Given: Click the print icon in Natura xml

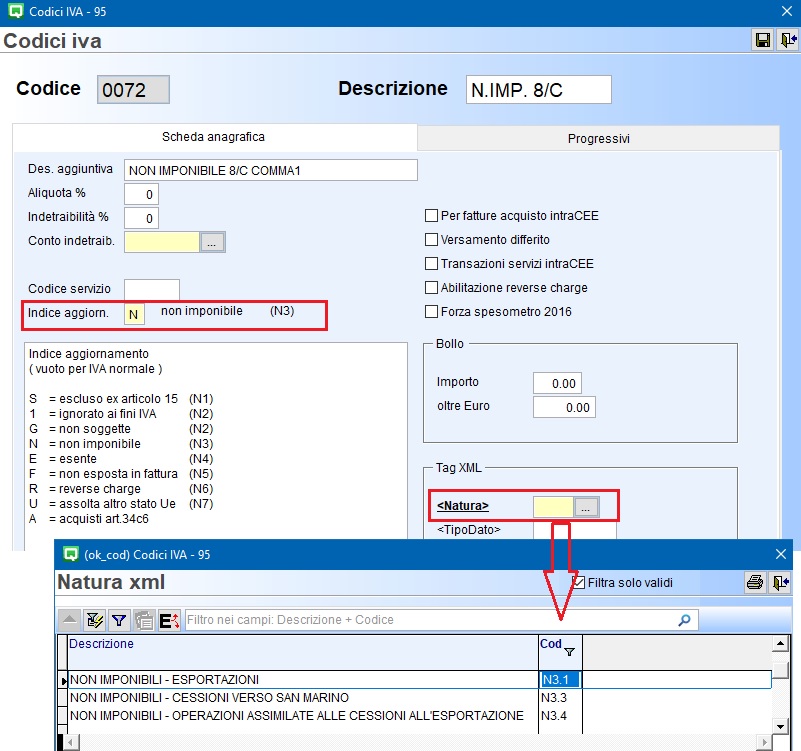Looking at the screenshot, I should point(755,582).
